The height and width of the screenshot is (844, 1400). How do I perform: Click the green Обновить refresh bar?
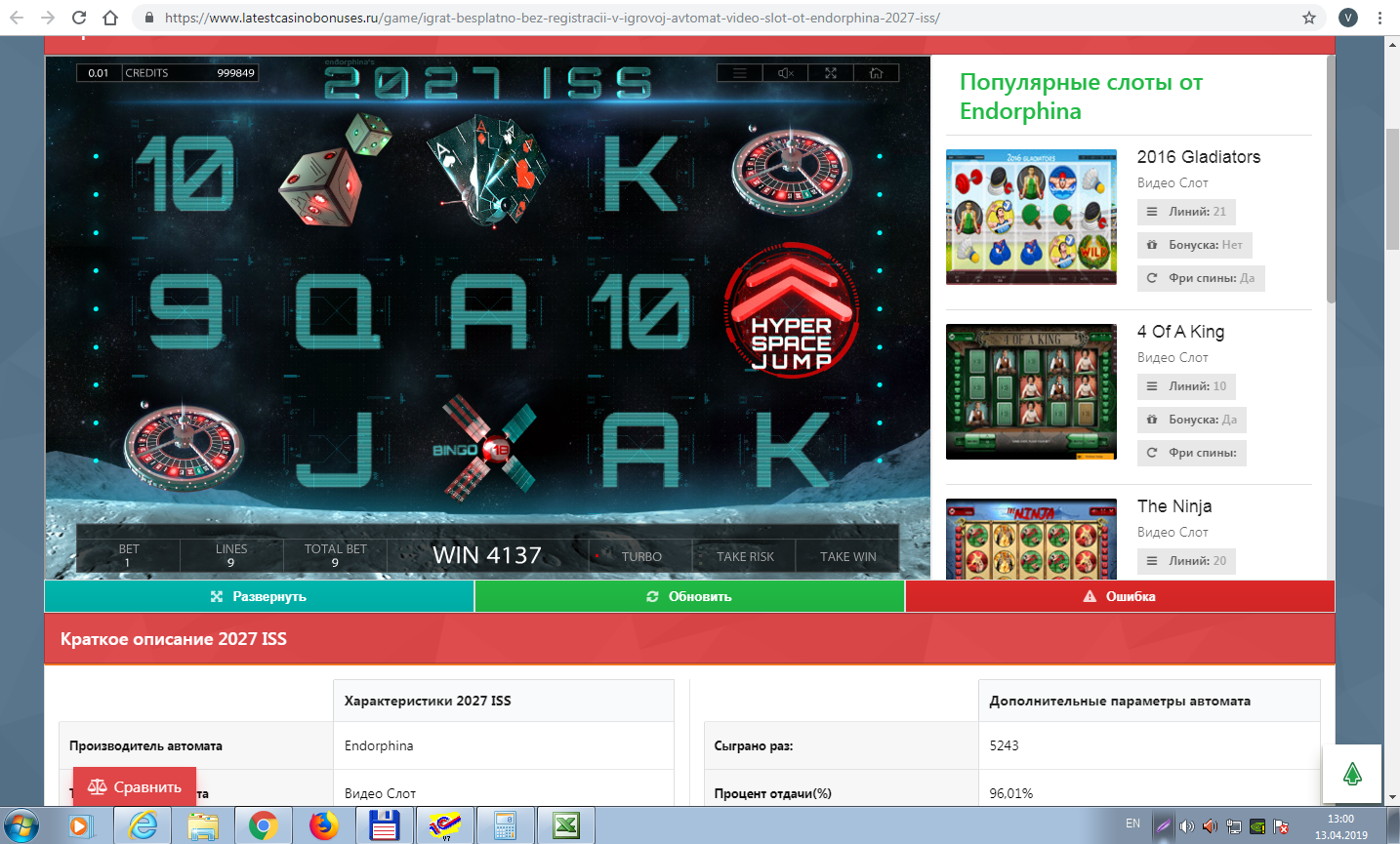tap(689, 596)
